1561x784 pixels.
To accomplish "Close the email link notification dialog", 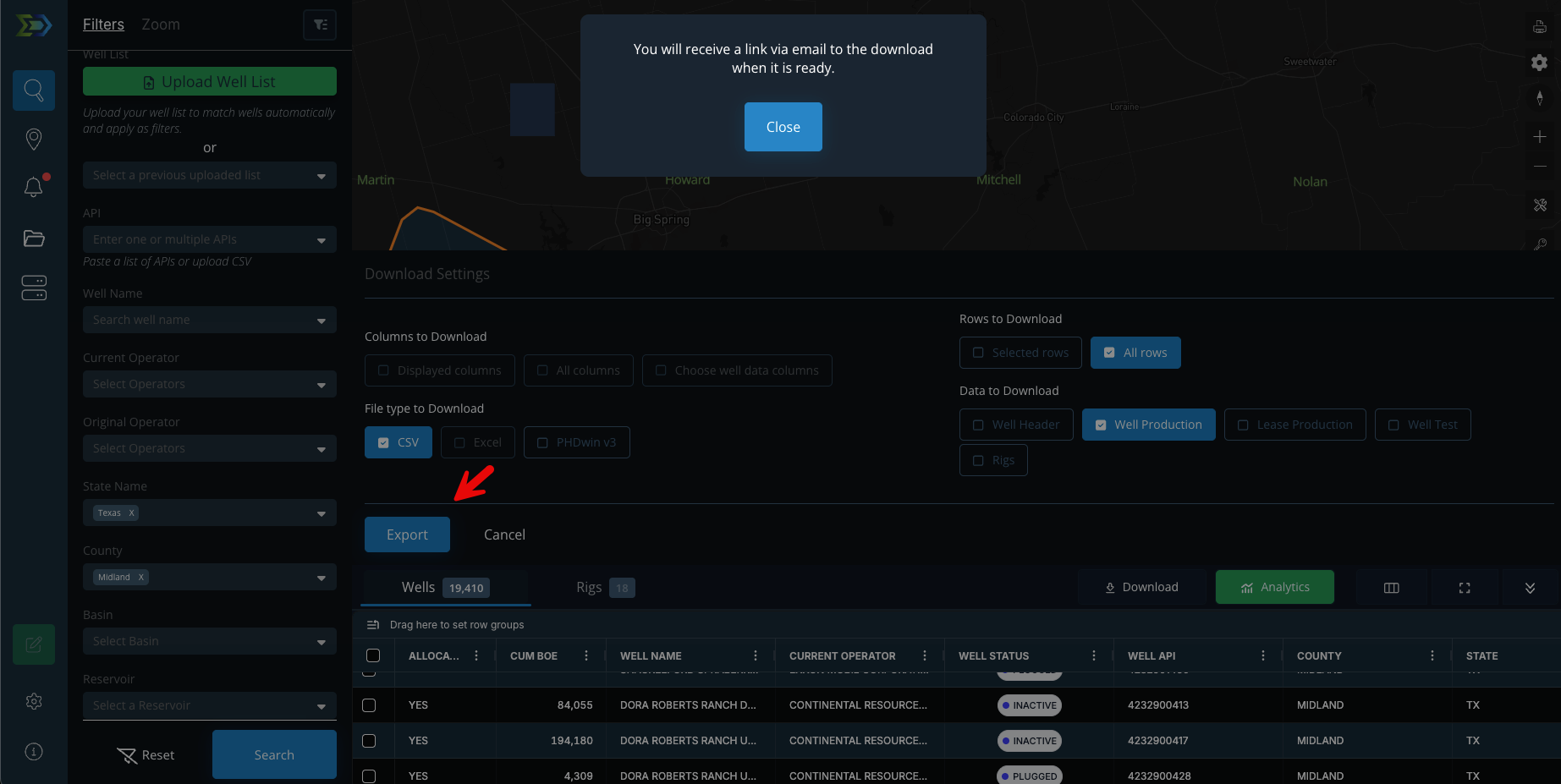I will (x=783, y=127).
